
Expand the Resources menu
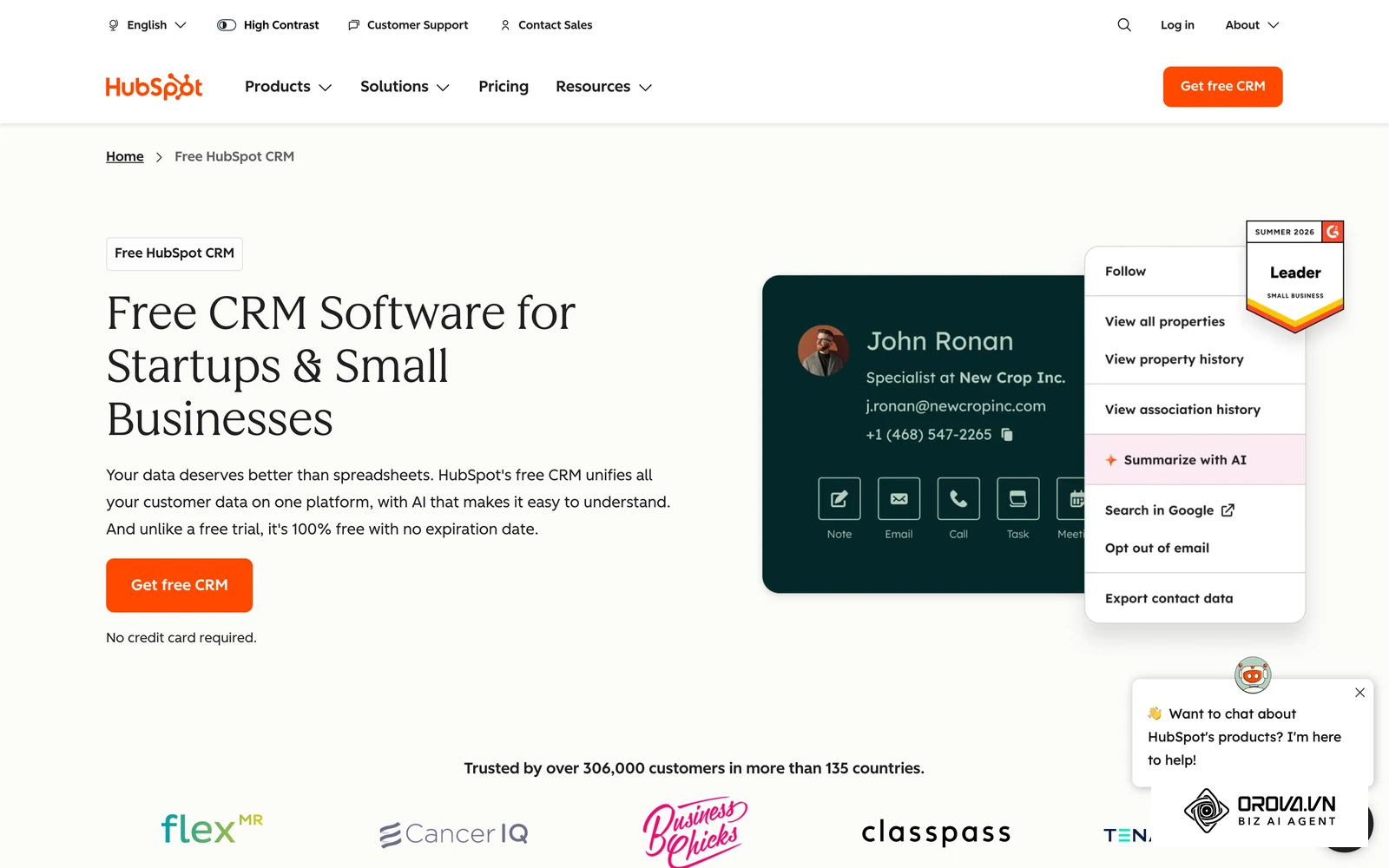pos(603,87)
